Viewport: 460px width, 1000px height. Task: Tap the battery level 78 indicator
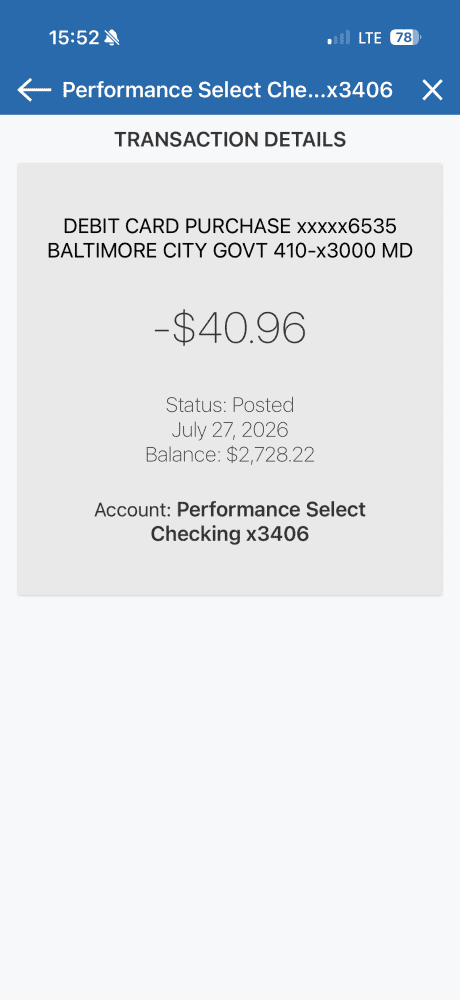coord(405,38)
